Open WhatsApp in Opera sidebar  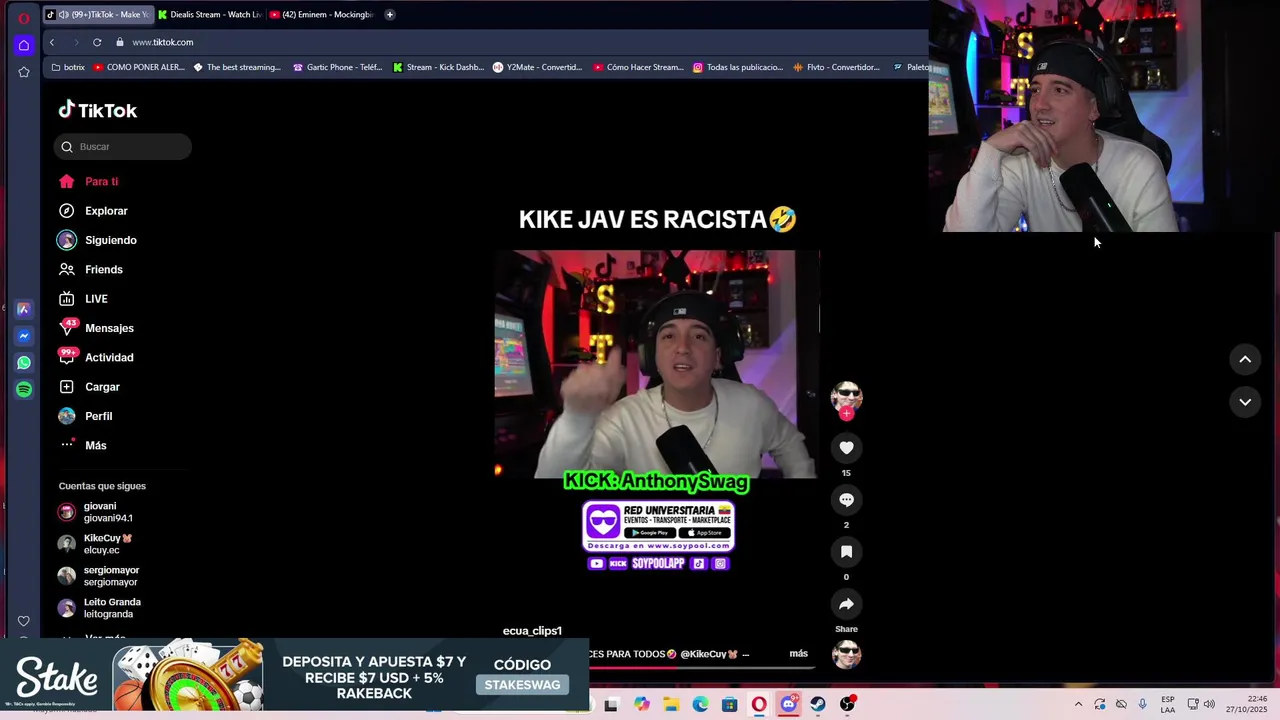coord(24,363)
